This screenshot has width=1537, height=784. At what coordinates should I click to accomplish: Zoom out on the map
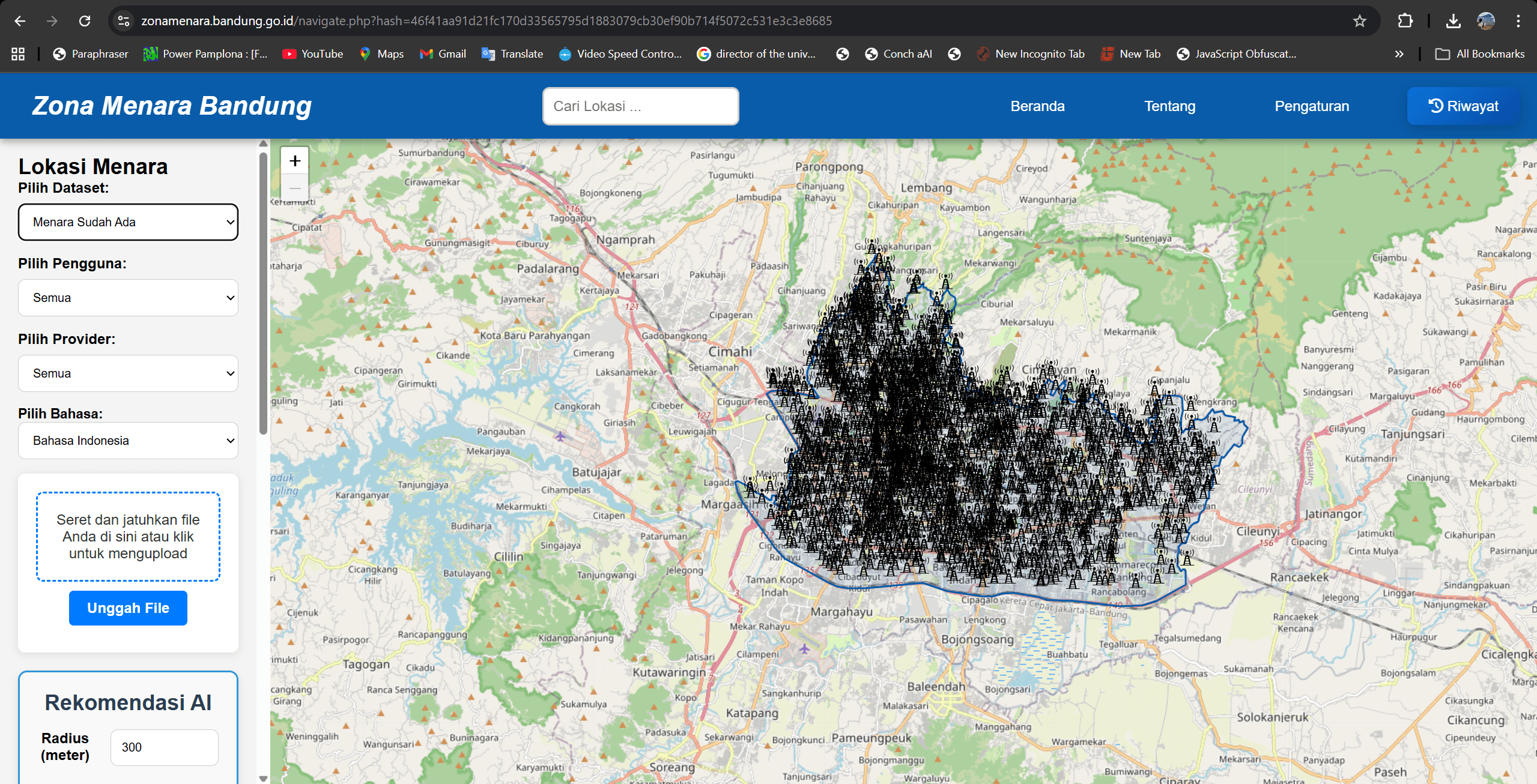tap(295, 188)
